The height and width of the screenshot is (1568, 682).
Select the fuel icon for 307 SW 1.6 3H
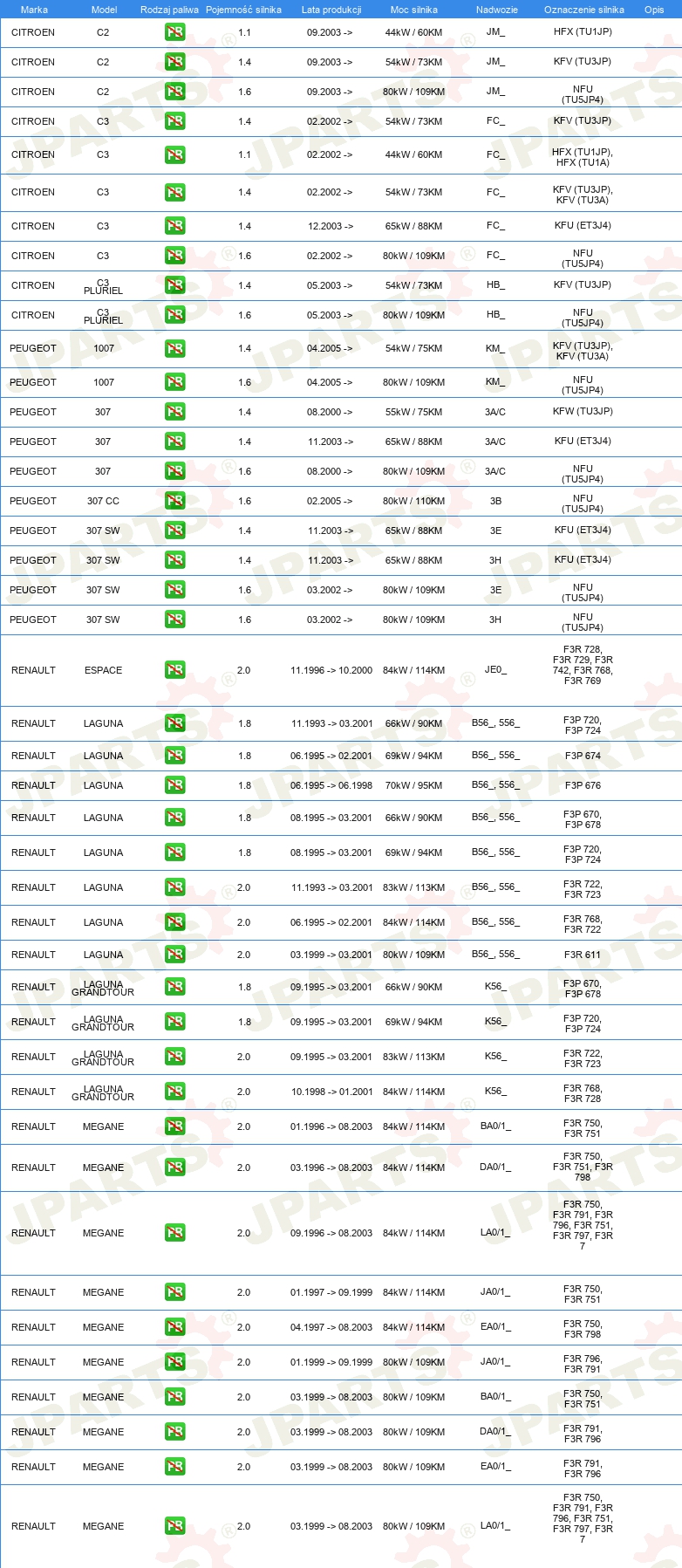coord(174,620)
